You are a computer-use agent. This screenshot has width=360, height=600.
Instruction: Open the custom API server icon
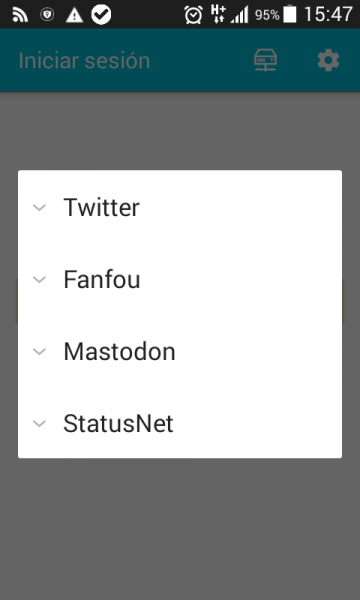pyautogui.click(x=266, y=60)
